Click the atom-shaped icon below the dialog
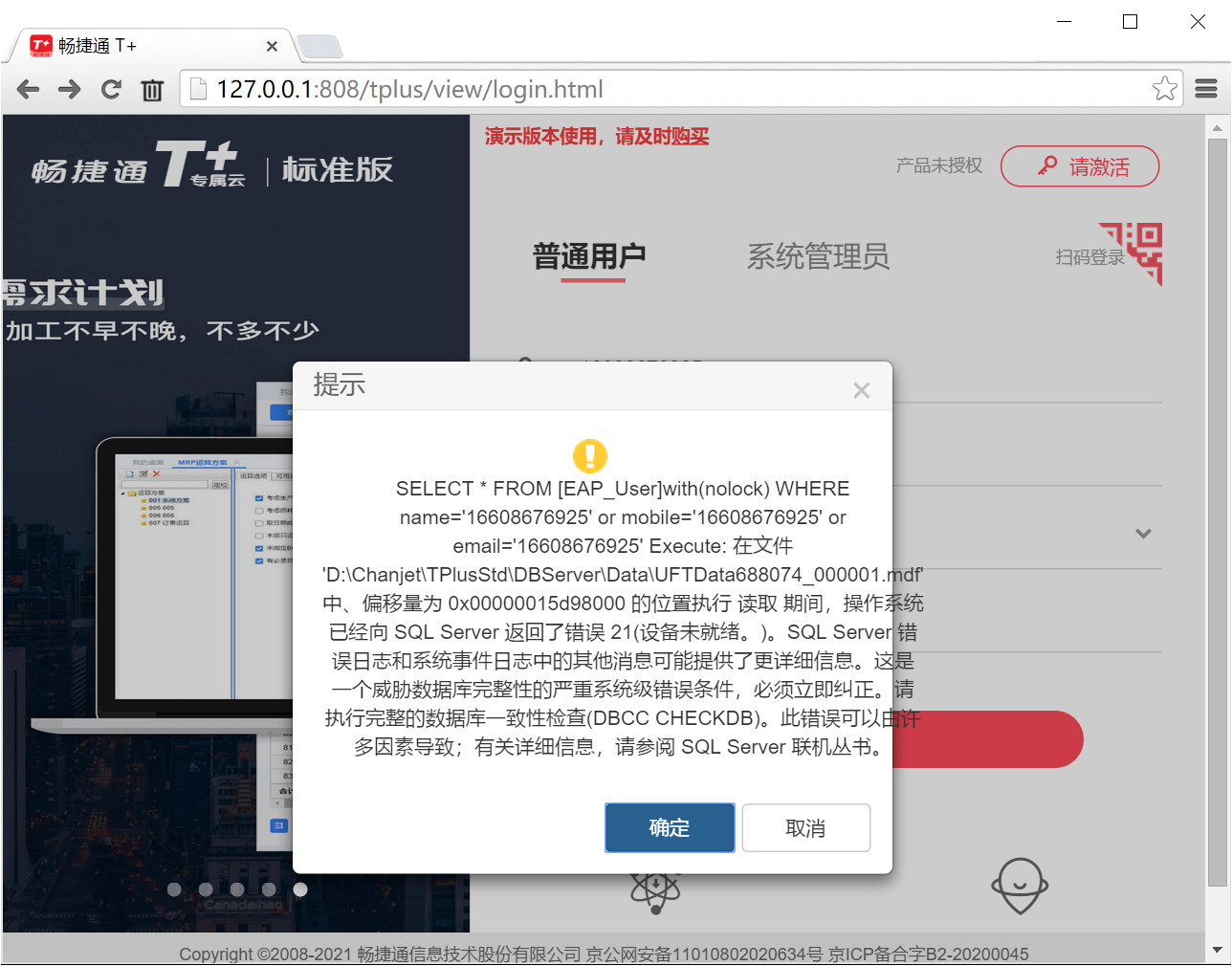Viewport: 1232px width, 966px height. [x=655, y=892]
